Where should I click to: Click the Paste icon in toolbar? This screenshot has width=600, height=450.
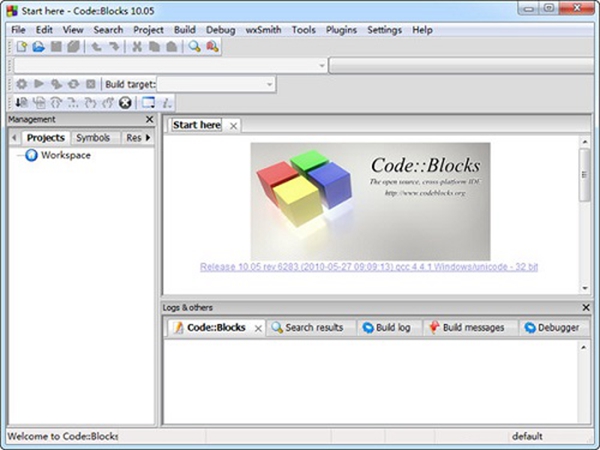point(172,47)
